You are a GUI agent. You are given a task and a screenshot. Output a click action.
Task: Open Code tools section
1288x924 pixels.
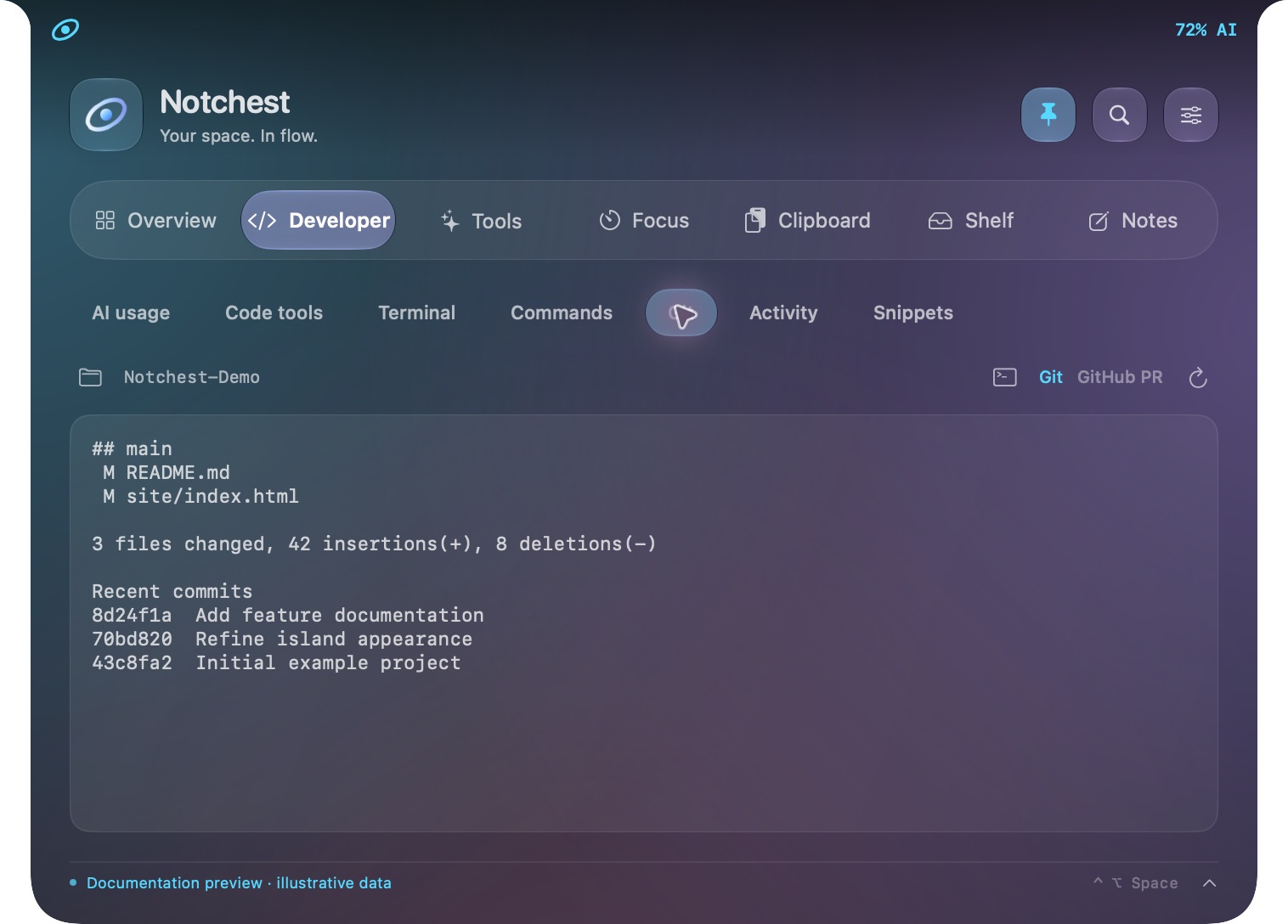point(274,313)
